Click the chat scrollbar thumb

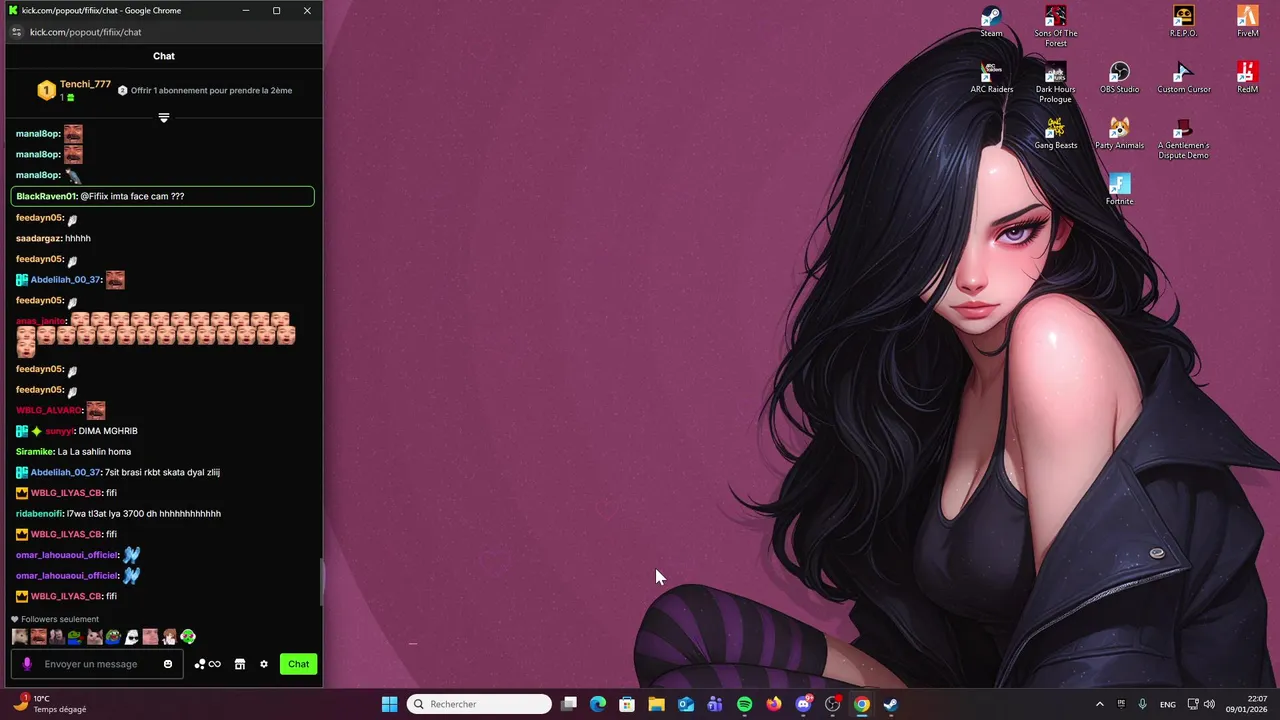321,582
